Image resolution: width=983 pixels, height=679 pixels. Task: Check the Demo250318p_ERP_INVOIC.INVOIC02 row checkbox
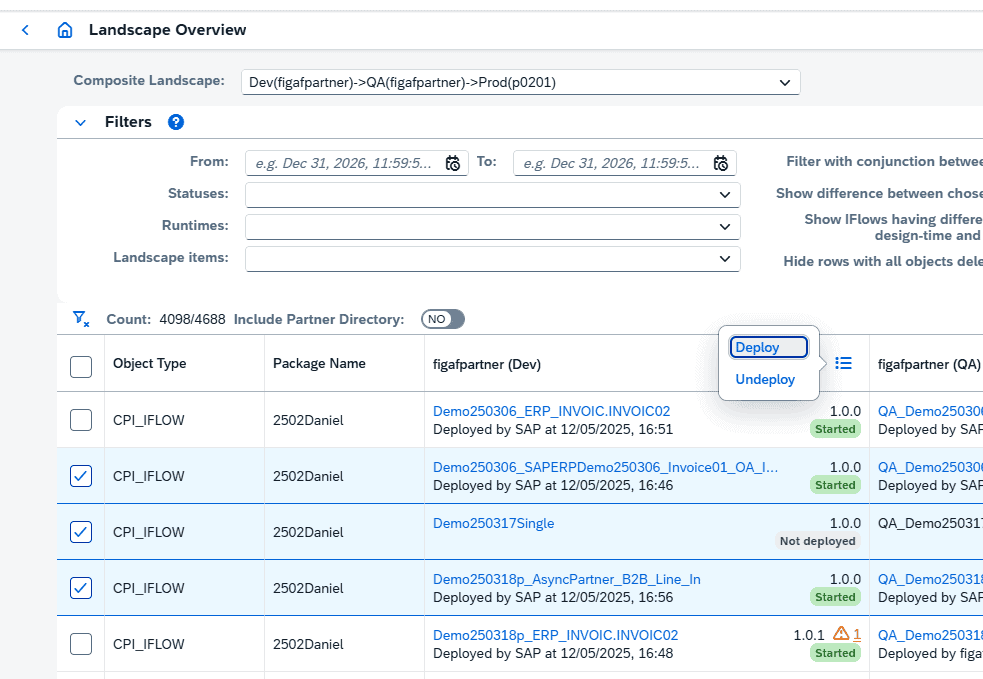click(81, 644)
